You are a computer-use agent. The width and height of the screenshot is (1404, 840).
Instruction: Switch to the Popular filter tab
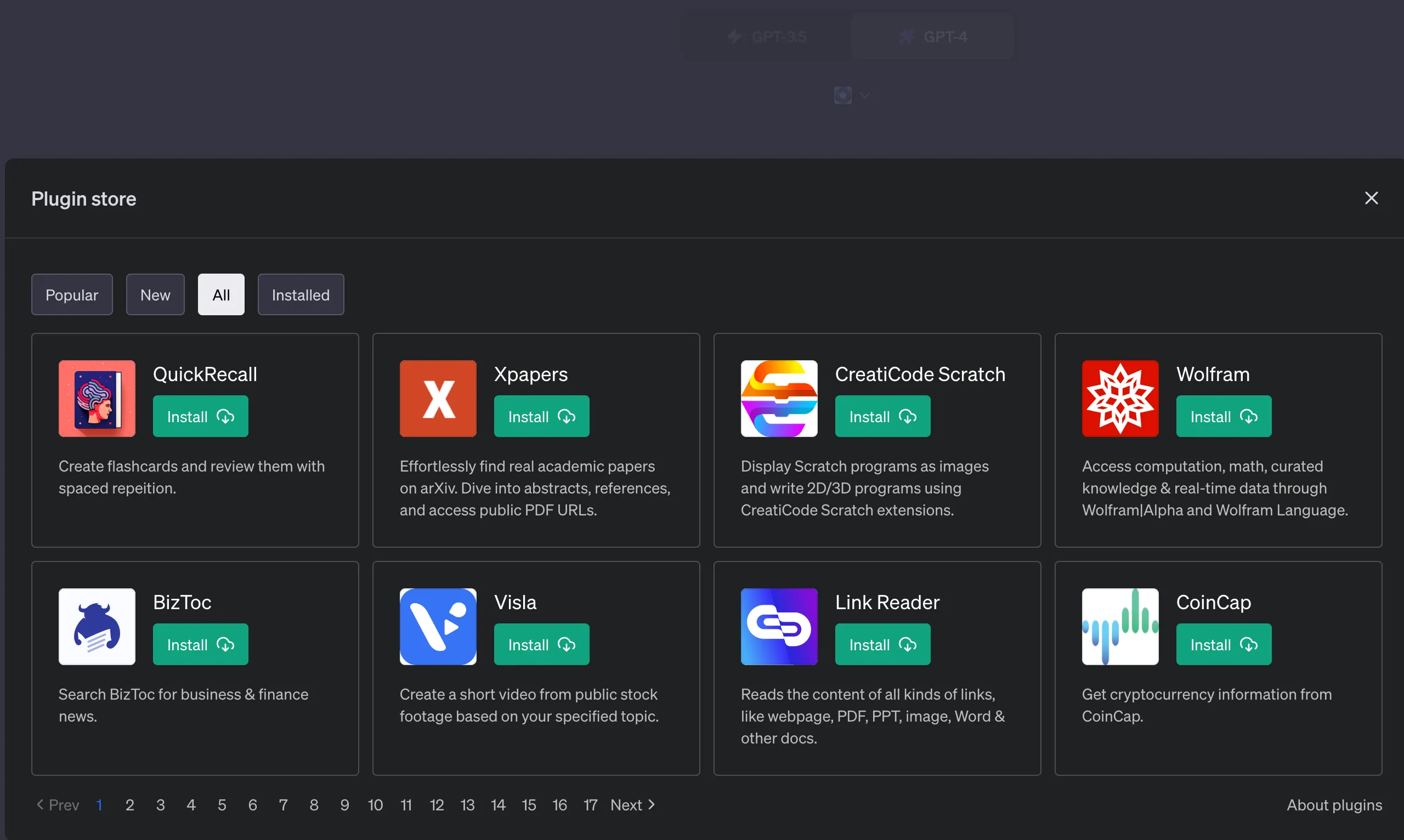[x=72, y=295]
